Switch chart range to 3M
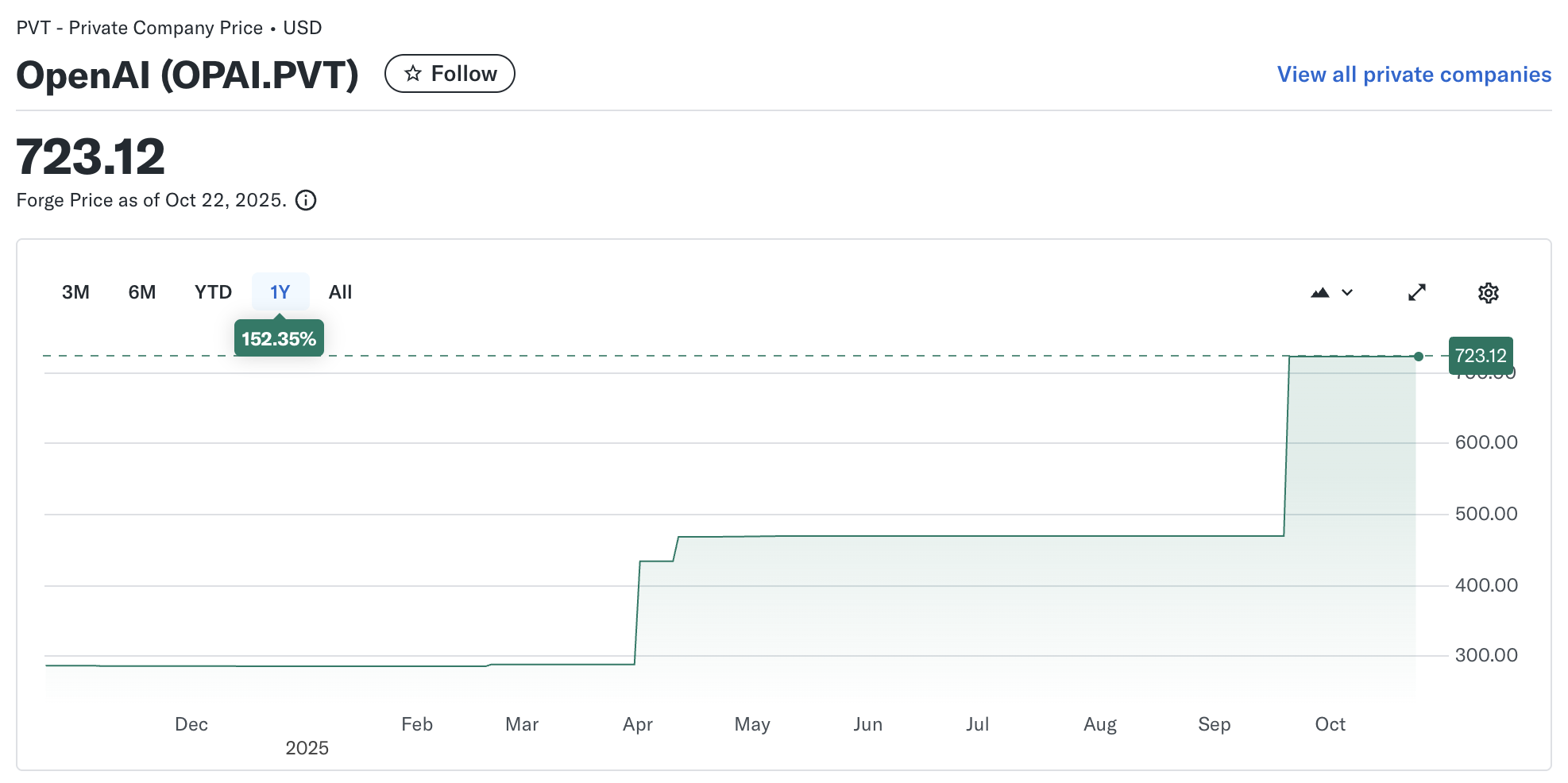 tap(75, 292)
